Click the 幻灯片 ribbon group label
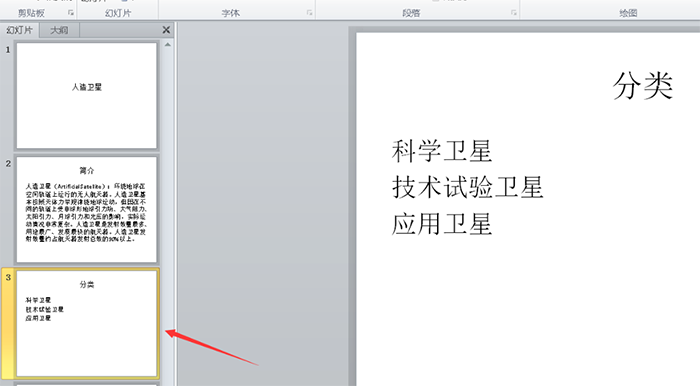 click(118, 13)
